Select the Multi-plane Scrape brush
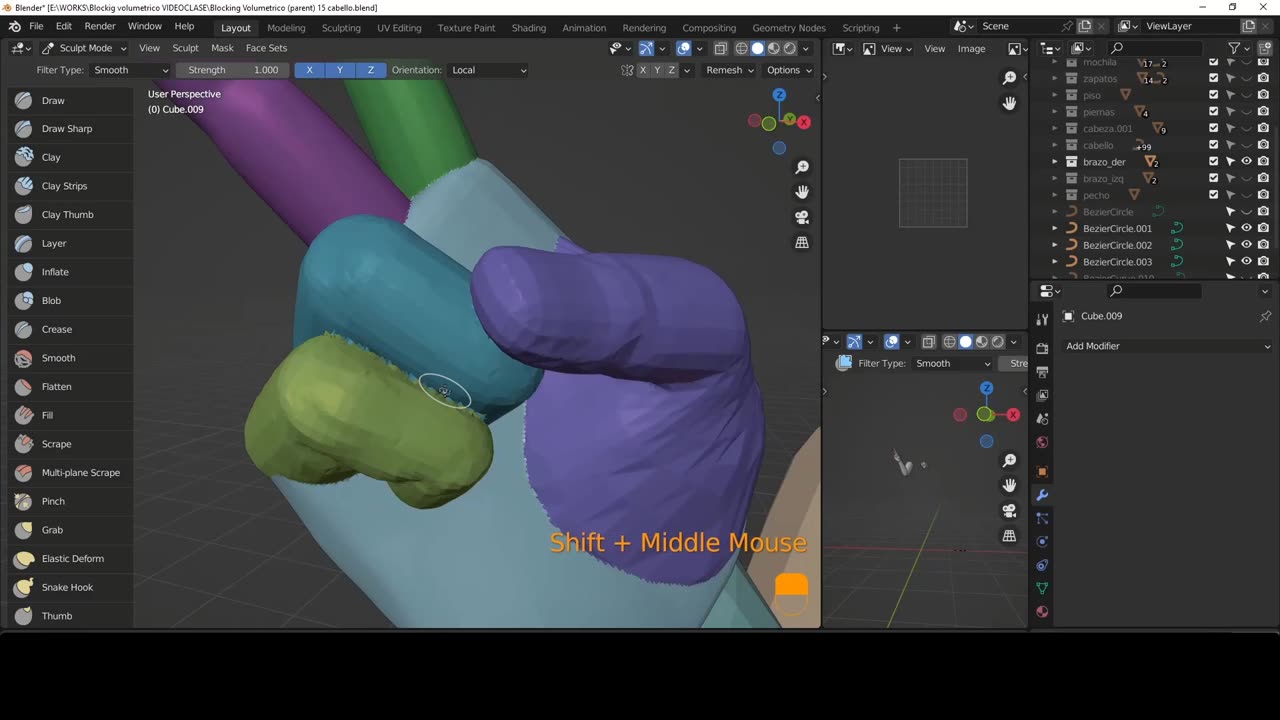Screen dimensions: 1280x720 (x=70, y=473)
